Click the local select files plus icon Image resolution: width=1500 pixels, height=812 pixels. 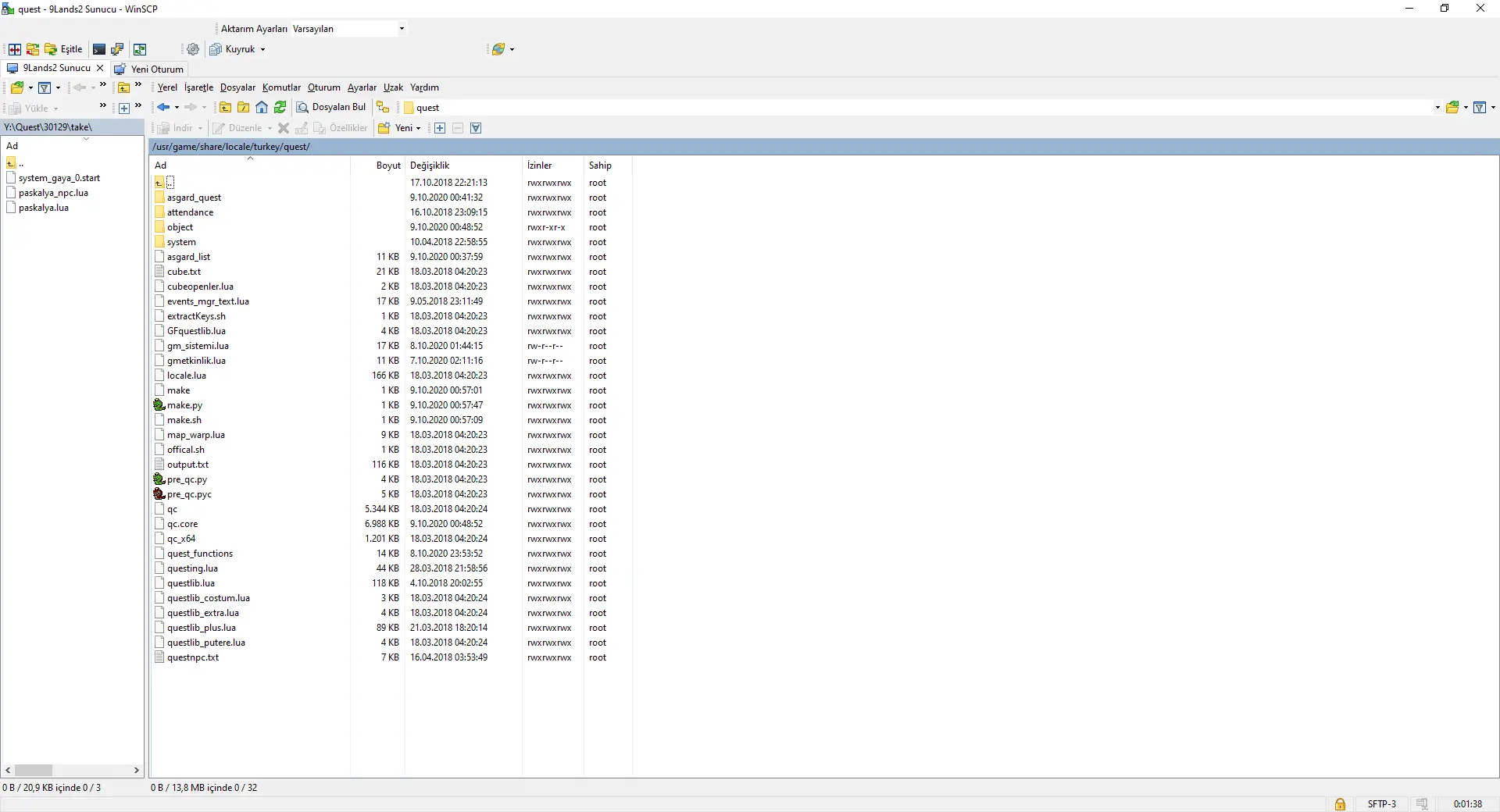tap(123, 108)
